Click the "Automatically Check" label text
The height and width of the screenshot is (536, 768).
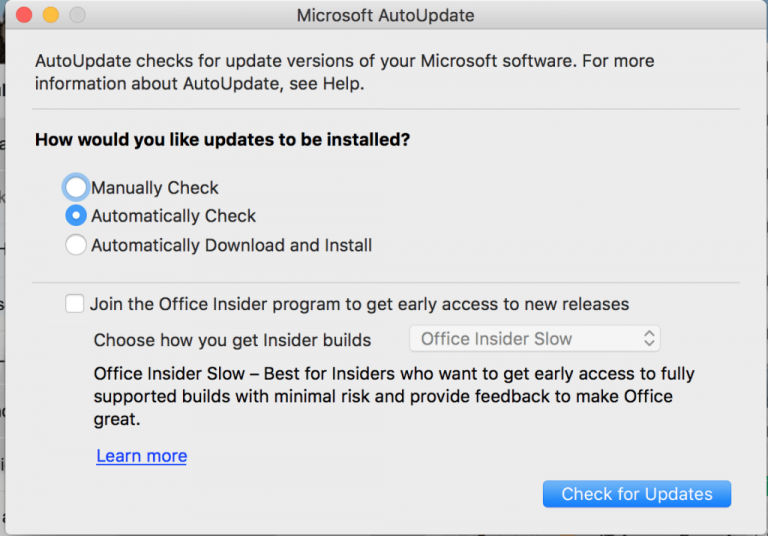[174, 216]
